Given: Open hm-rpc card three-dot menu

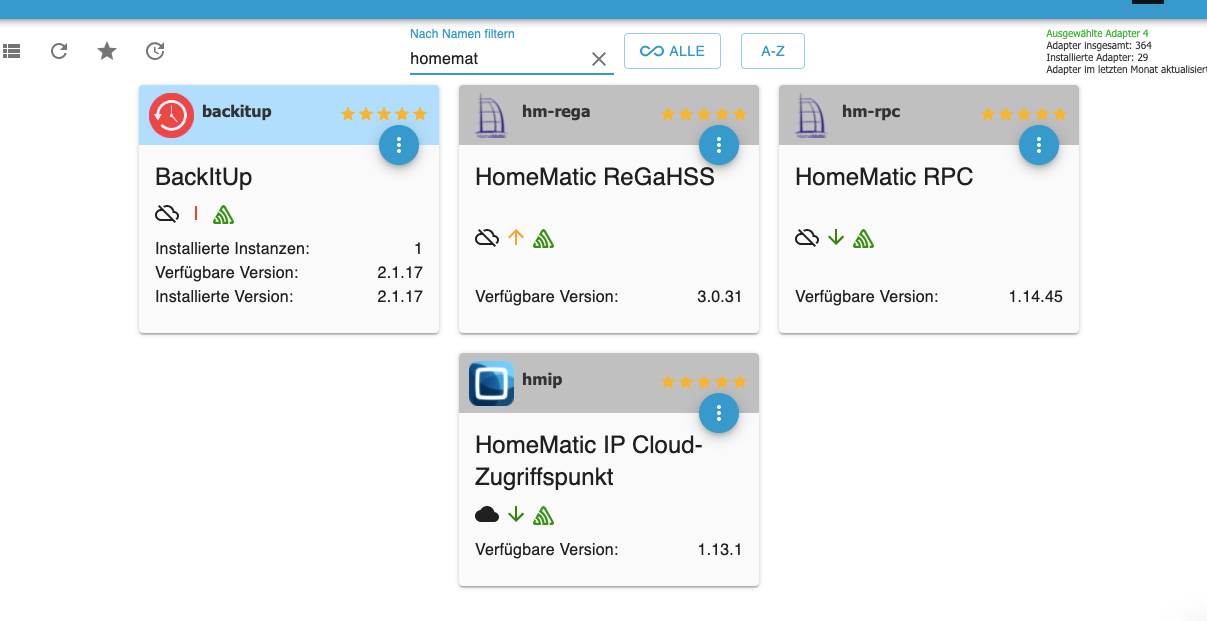Looking at the screenshot, I should [x=1039, y=145].
